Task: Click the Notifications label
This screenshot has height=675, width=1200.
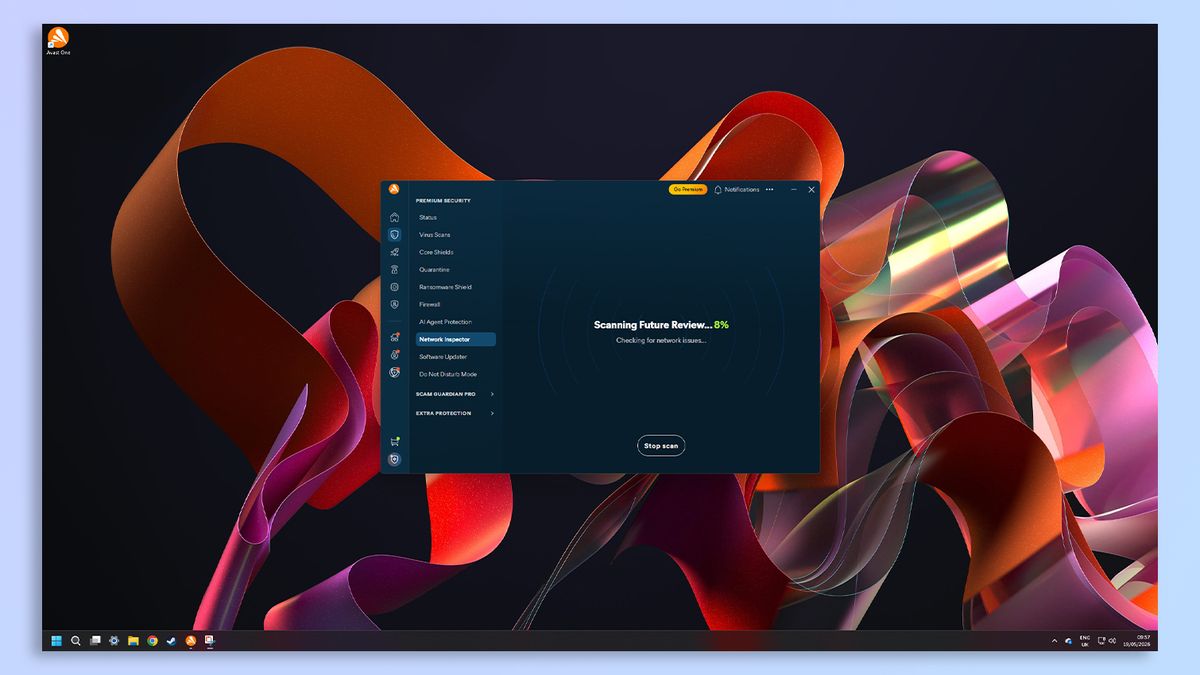Action: pos(742,189)
